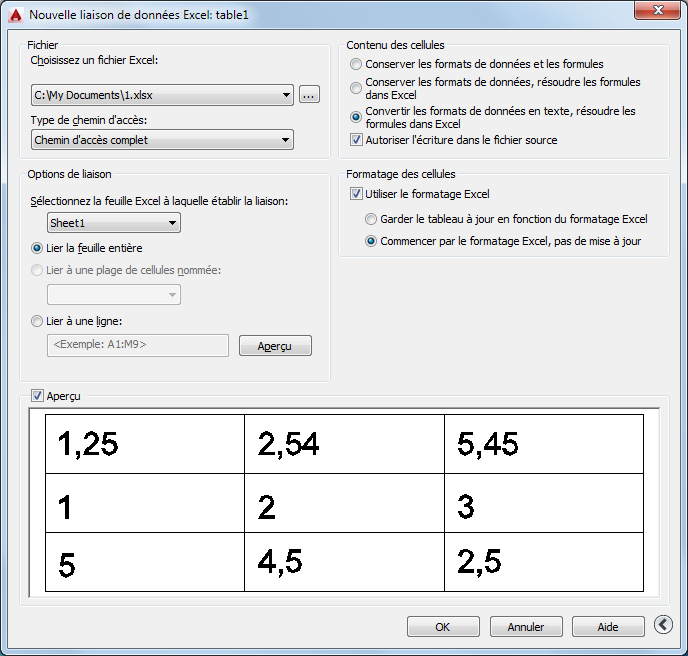The height and width of the screenshot is (656, 688).
Task: Click the 'Formatage des cellules' group title
Action: (x=401, y=174)
